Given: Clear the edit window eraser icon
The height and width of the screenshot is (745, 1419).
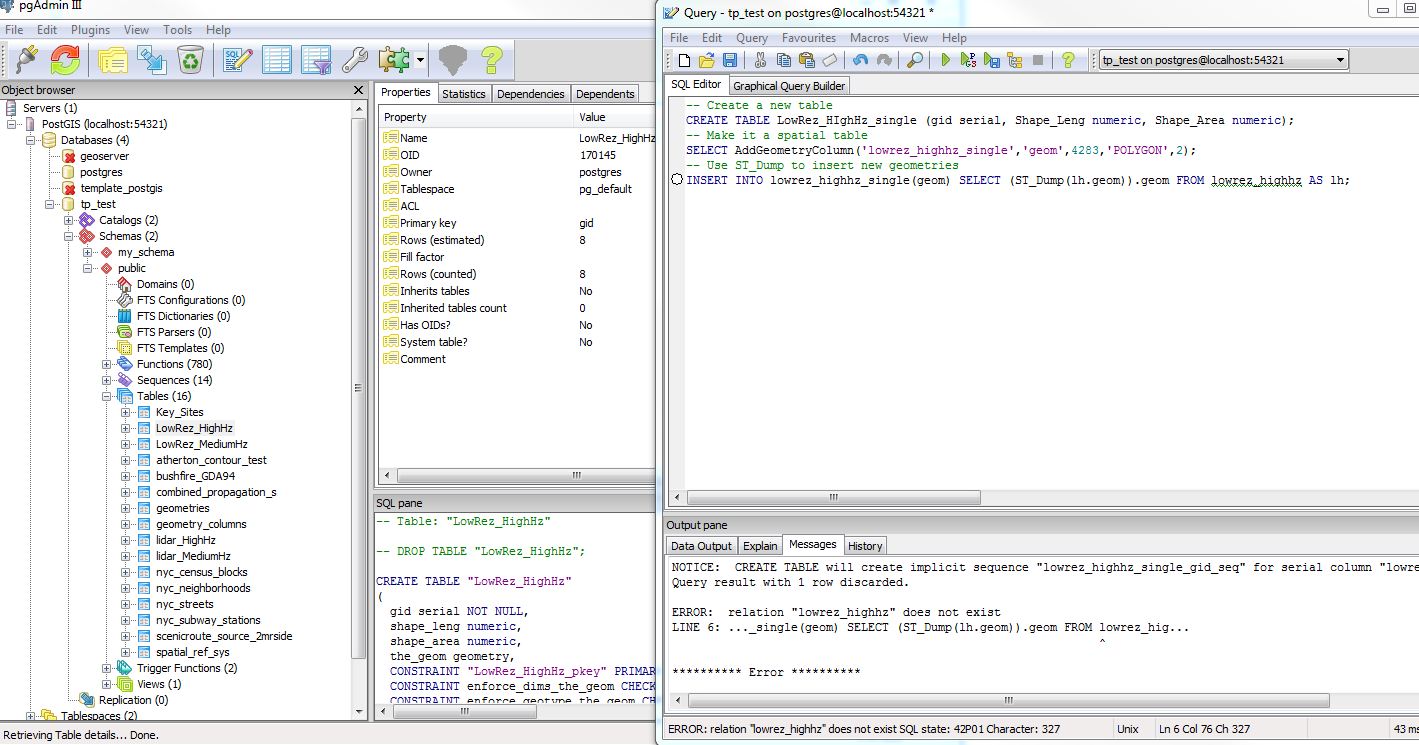Looking at the screenshot, I should pos(829,60).
